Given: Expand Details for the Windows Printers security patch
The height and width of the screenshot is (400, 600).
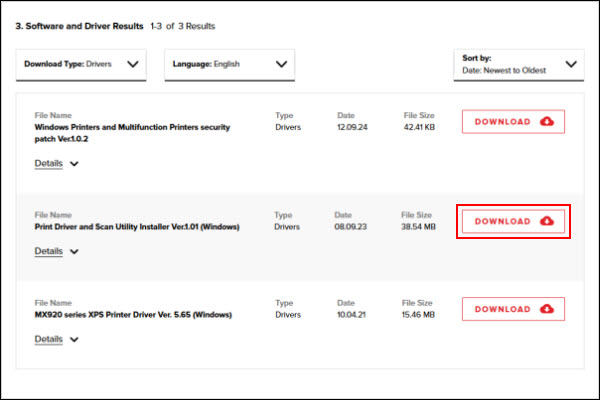Looking at the screenshot, I should 48,163.
